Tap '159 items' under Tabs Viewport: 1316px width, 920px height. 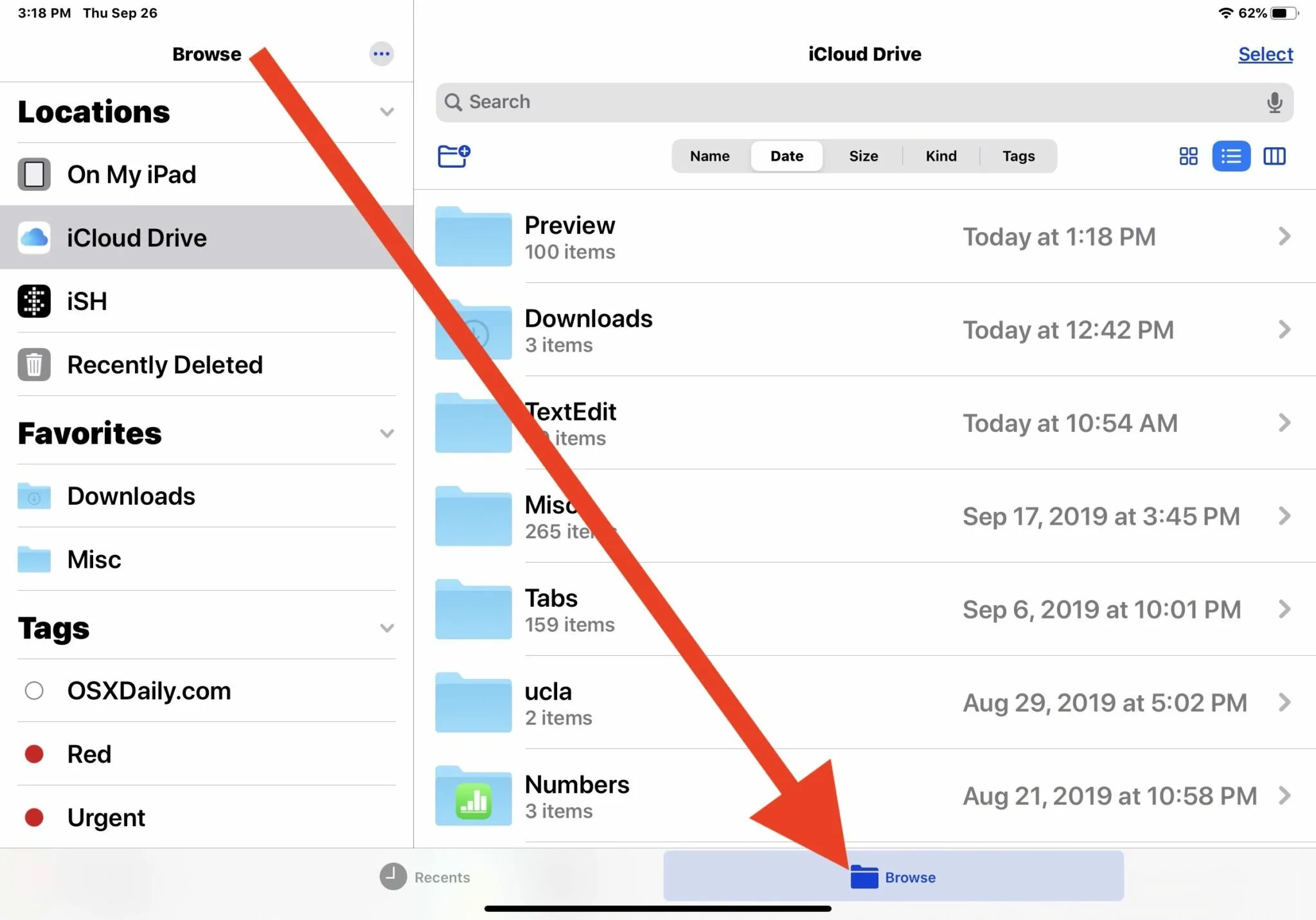tap(569, 625)
